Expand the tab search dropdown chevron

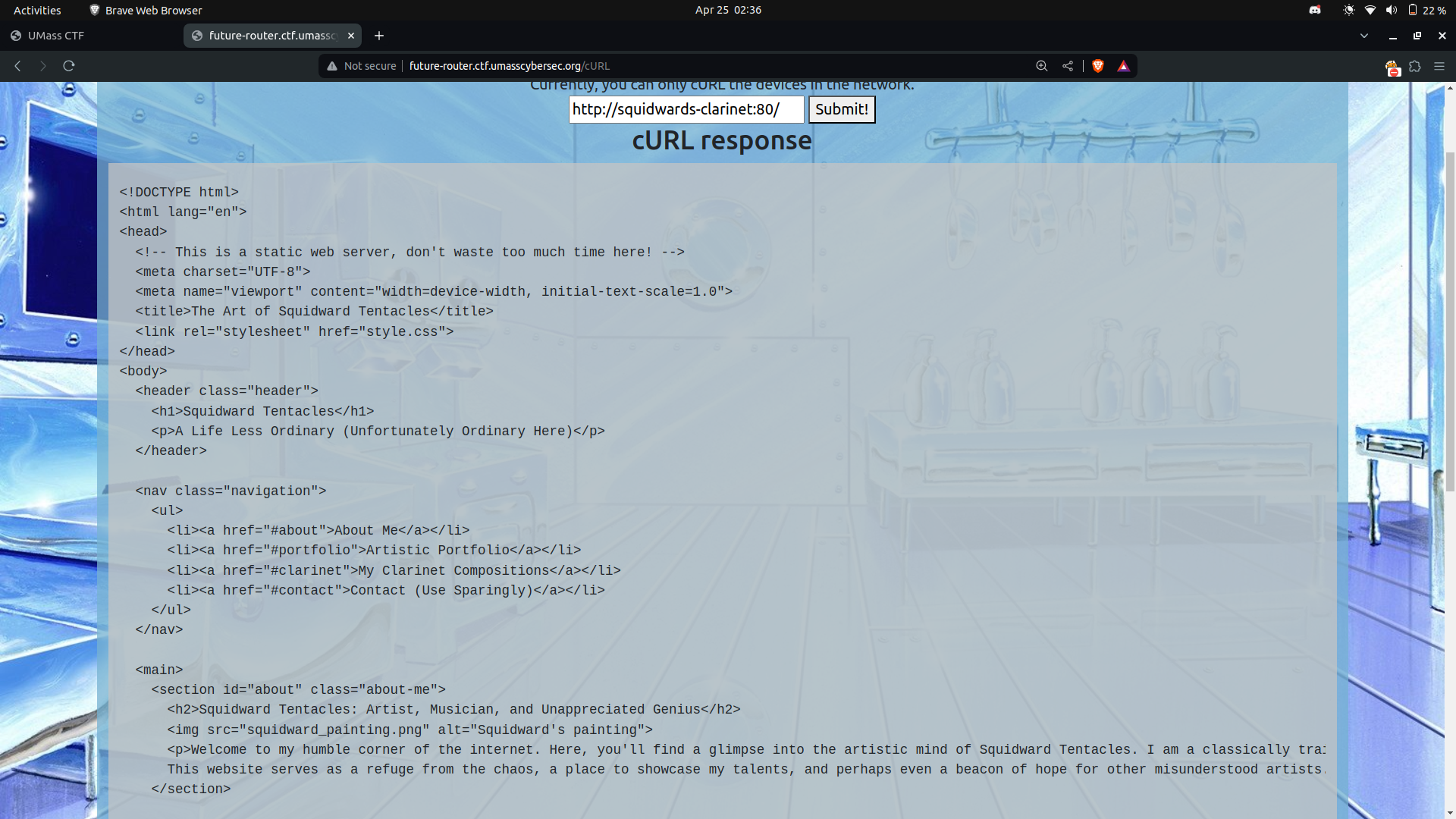(x=1363, y=36)
